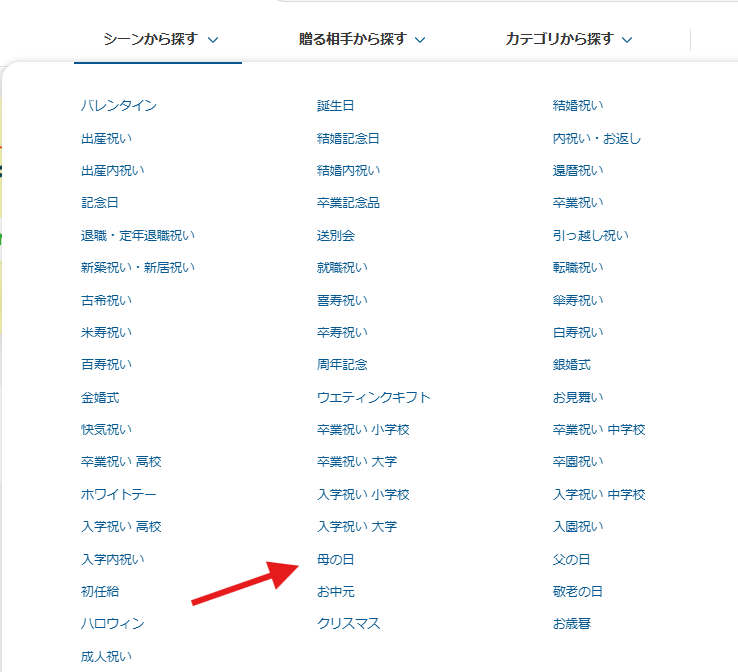Open the 誕生日 gift category
Viewport: 738px width, 672px height.
(335, 105)
